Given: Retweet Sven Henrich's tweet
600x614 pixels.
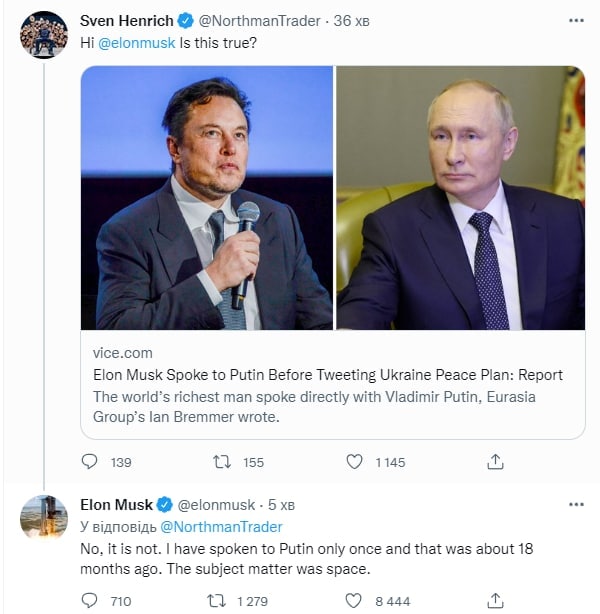Looking at the screenshot, I should (x=225, y=462).
